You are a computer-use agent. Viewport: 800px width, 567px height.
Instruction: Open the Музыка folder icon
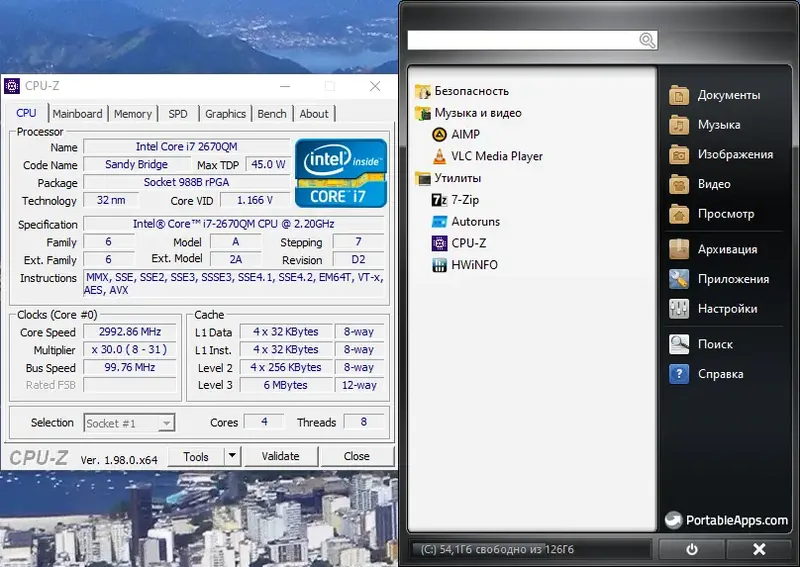(x=679, y=125)
